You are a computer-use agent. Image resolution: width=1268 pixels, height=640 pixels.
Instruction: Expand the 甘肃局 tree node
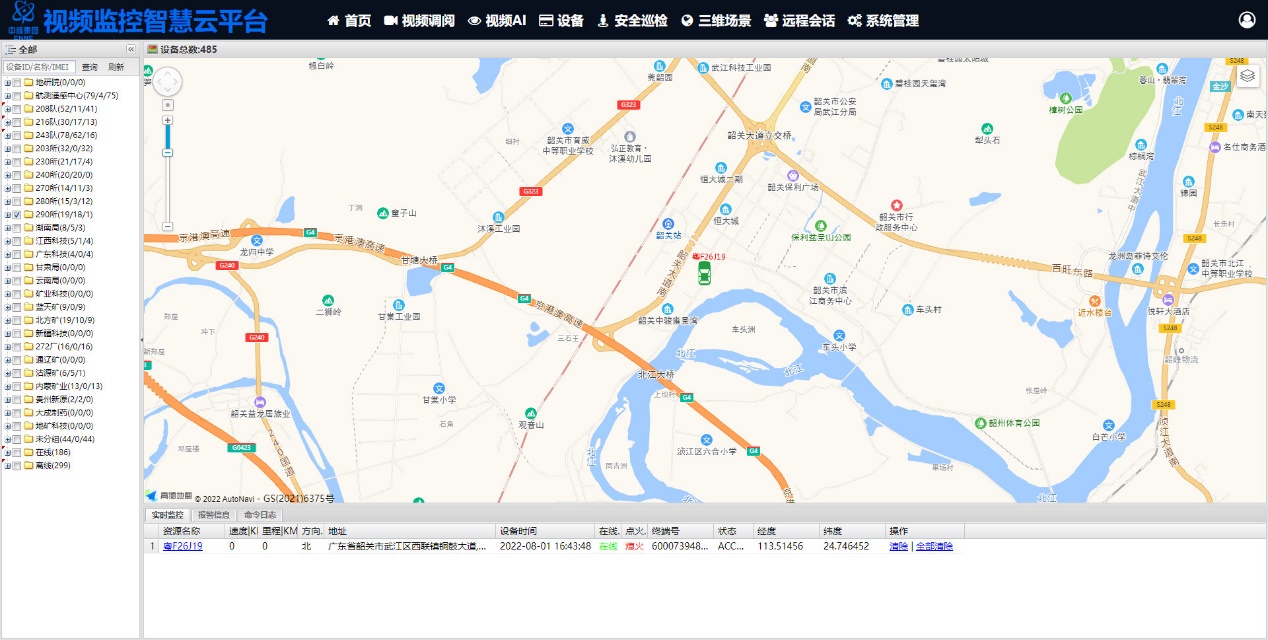[x=7, y=267]
